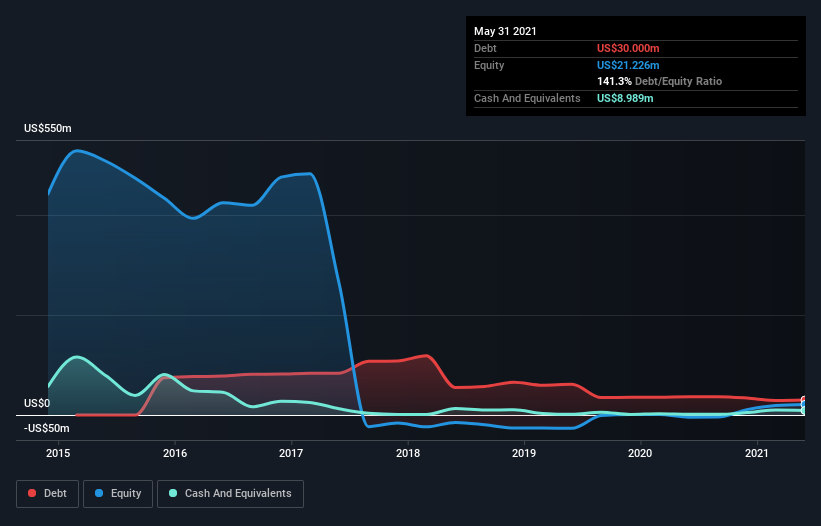The image size is (821, 526).
Task: Click Cash And Equivalents label in tooltip
Action: [x=527, y=98]
